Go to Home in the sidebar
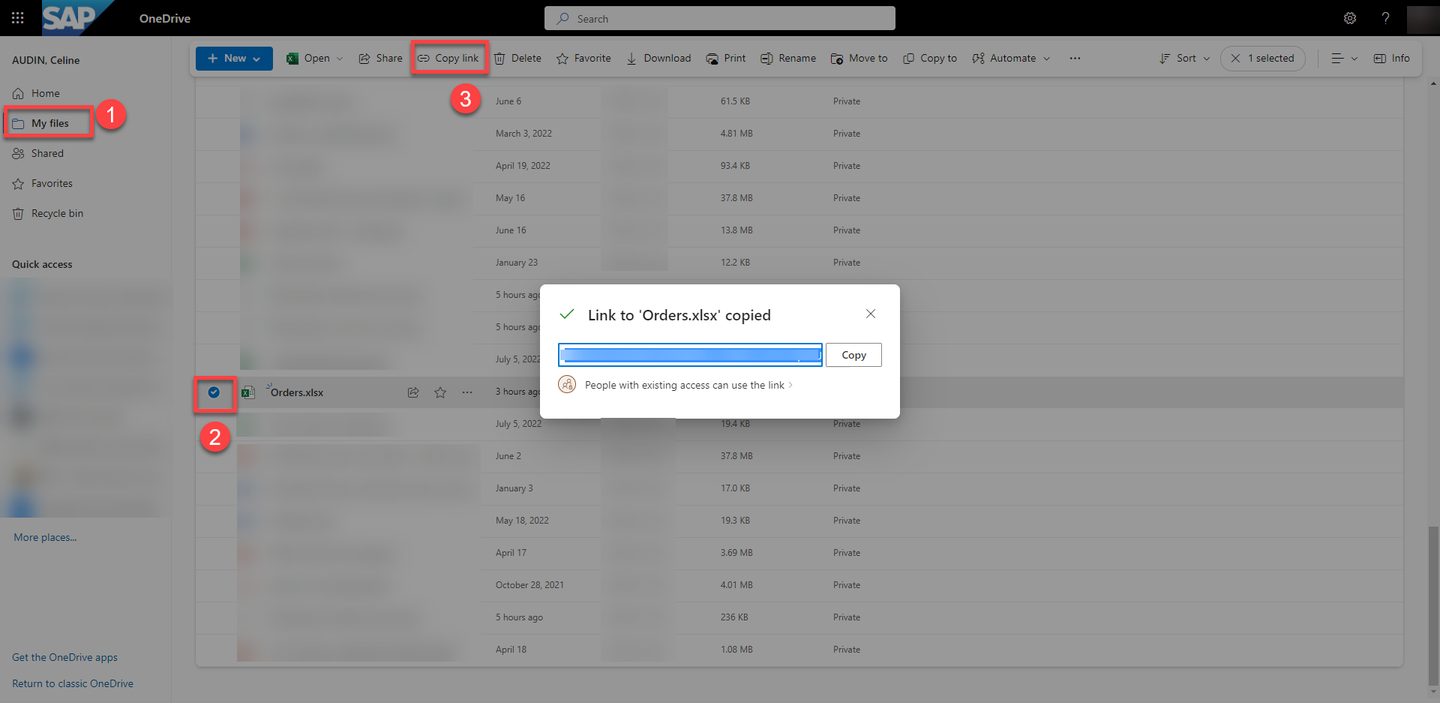The width and height of the screenshot is (1440, 703). (x=36, y=93)
